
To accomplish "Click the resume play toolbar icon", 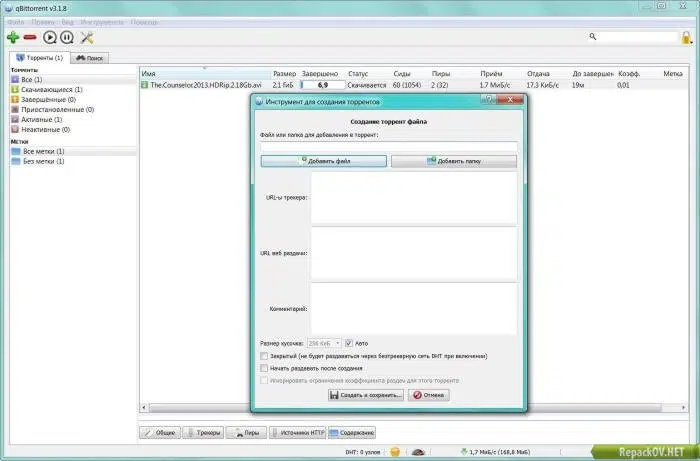I will click(50, 37).
